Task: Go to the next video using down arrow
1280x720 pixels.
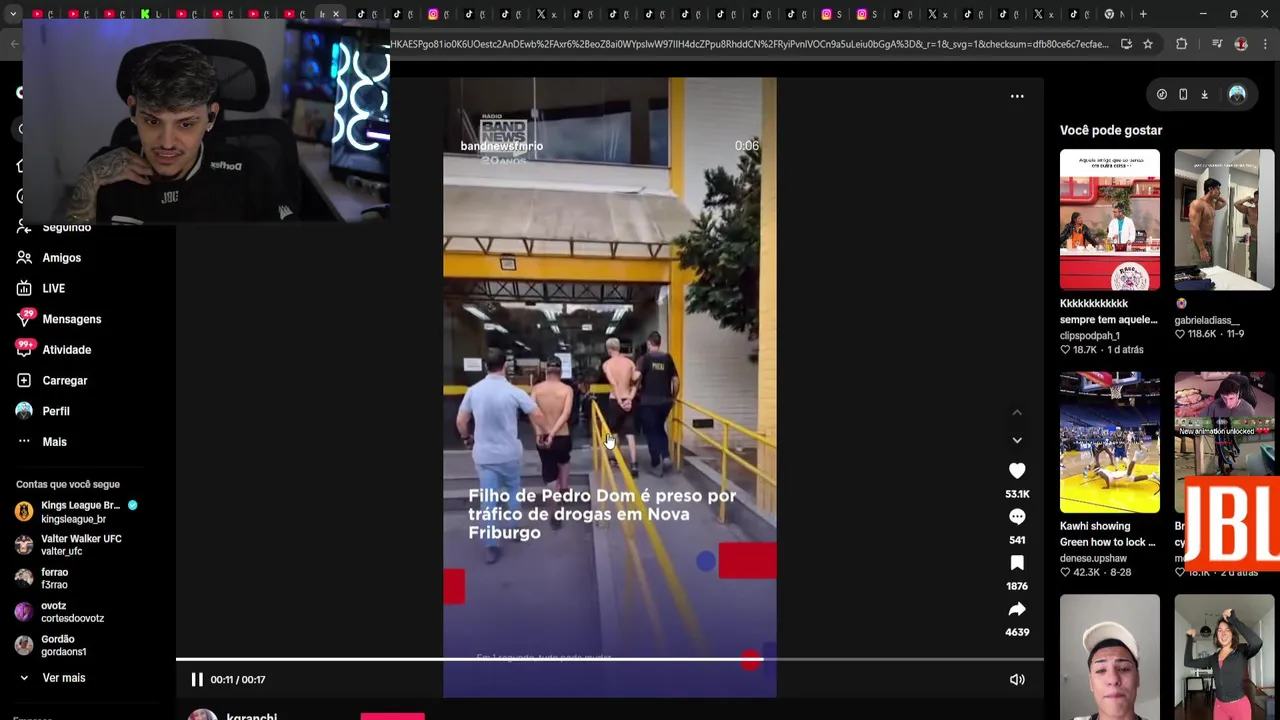Action: [x=1017, y=440]
